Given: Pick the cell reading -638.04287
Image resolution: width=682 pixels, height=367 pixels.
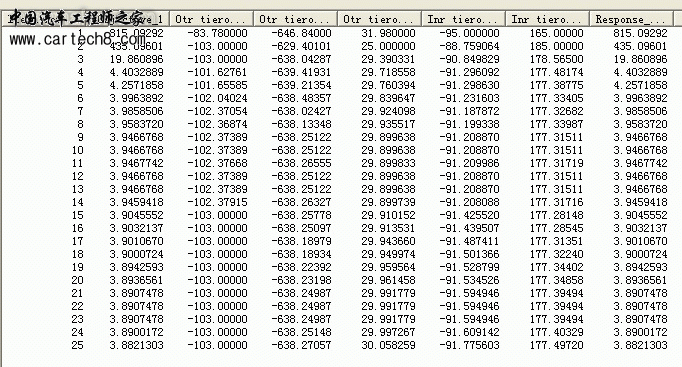Looking at the screenshot, I should click(x=301, y=59).
